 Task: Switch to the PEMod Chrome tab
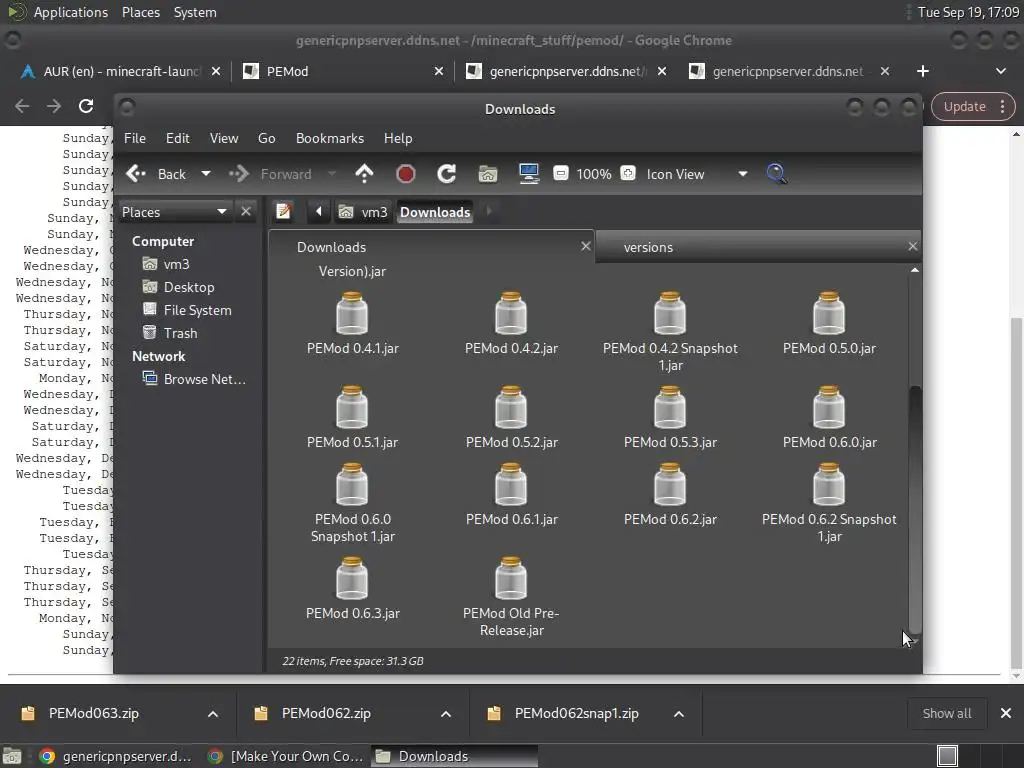[343, 71]
